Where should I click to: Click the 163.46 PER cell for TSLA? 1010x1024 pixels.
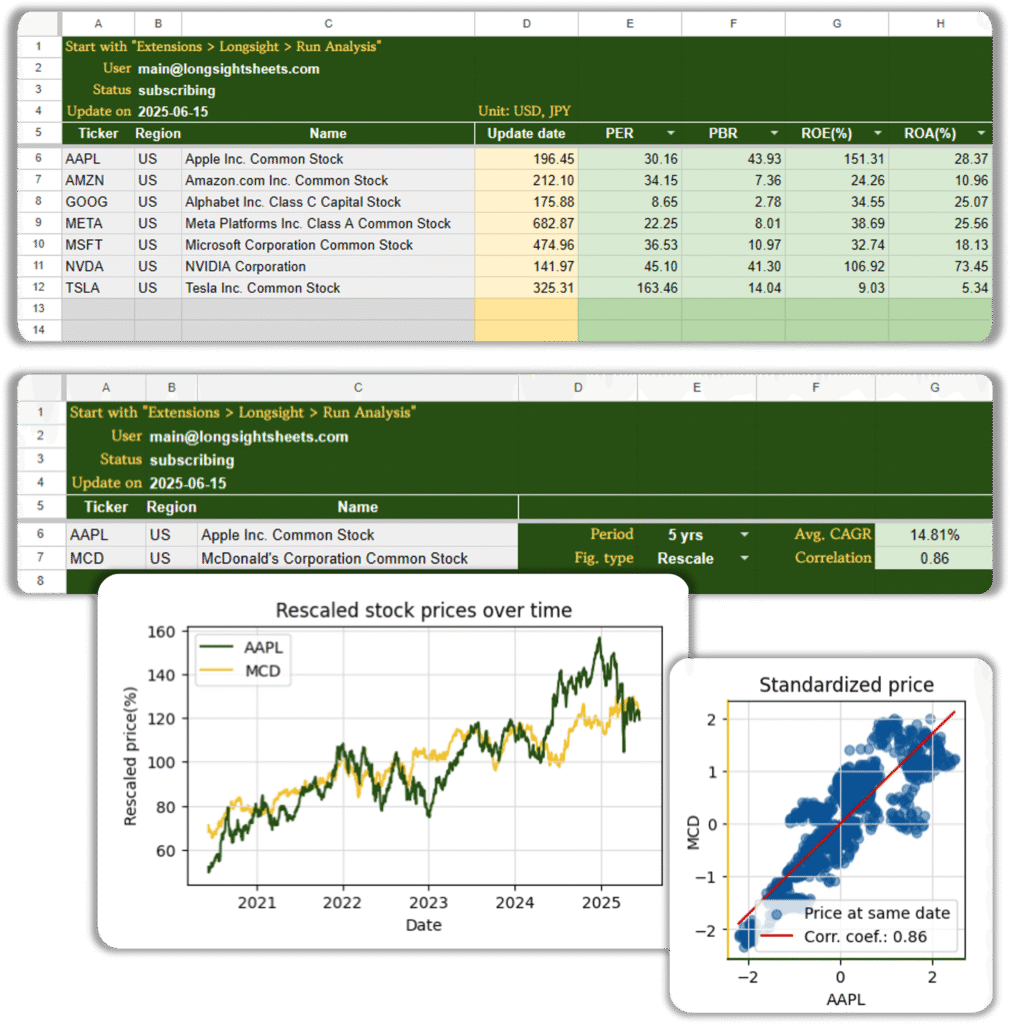(630, 288)
